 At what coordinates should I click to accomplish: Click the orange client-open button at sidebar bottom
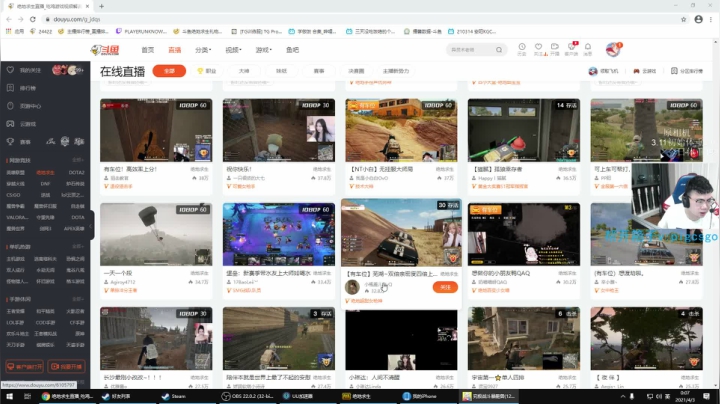[24, 366]
